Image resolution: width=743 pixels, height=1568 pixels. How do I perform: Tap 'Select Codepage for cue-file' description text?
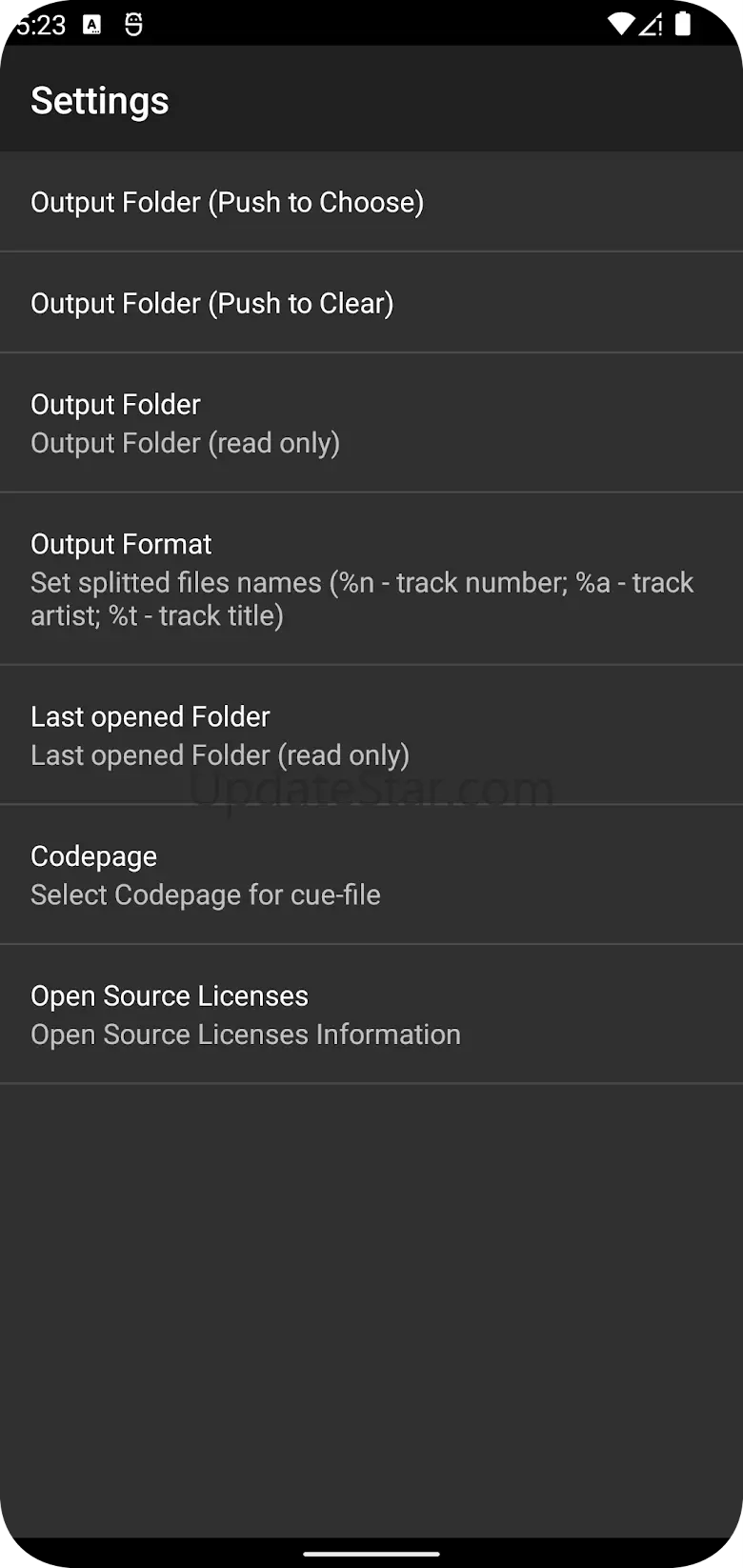pos(206,895)
